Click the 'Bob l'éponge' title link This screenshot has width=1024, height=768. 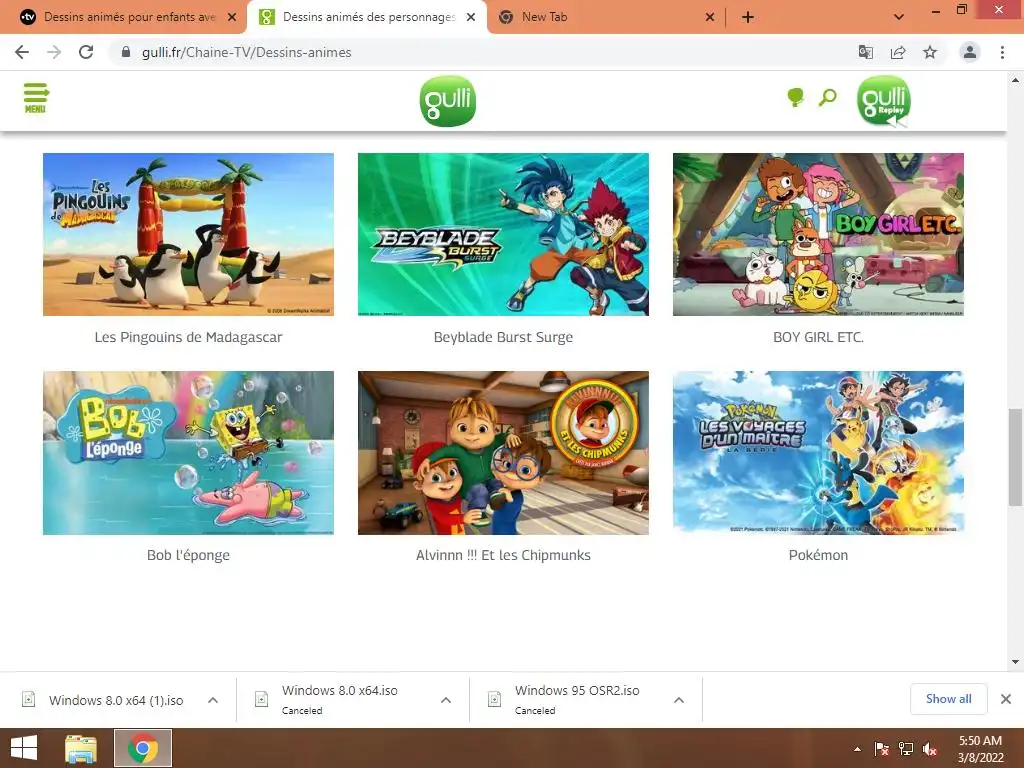tap(188, 555)
